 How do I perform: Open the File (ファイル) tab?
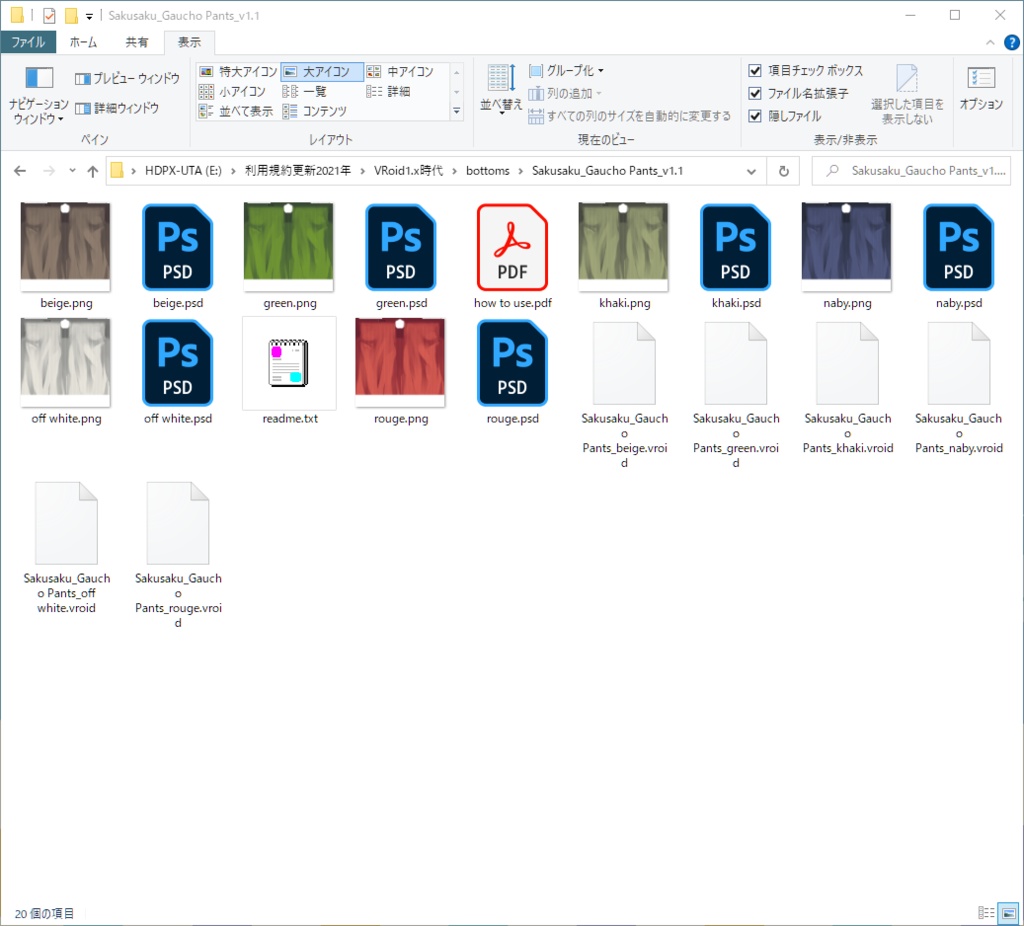point(28,42)
